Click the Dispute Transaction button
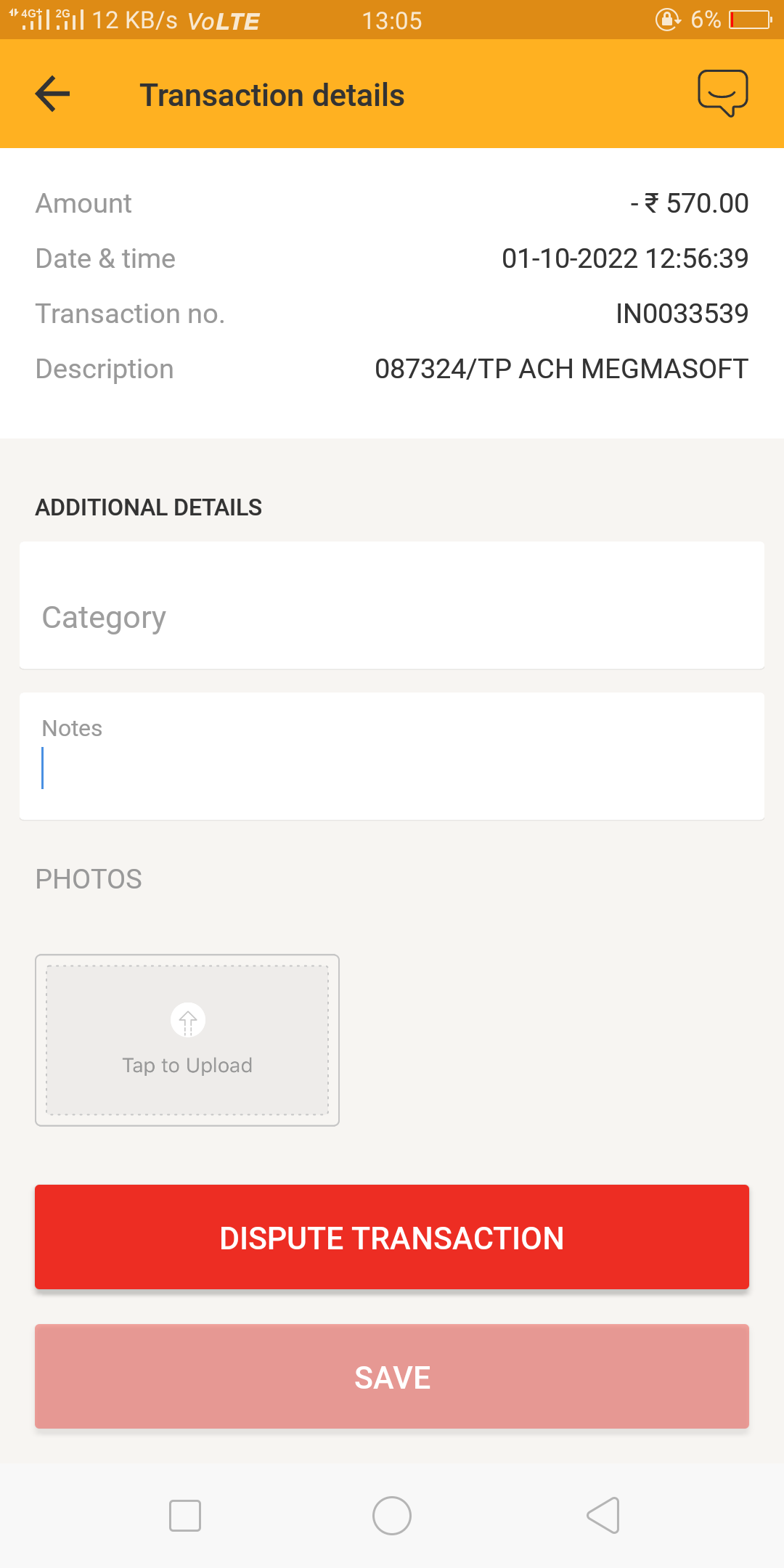784x1568 pixels. click(x=392, y=1238)
